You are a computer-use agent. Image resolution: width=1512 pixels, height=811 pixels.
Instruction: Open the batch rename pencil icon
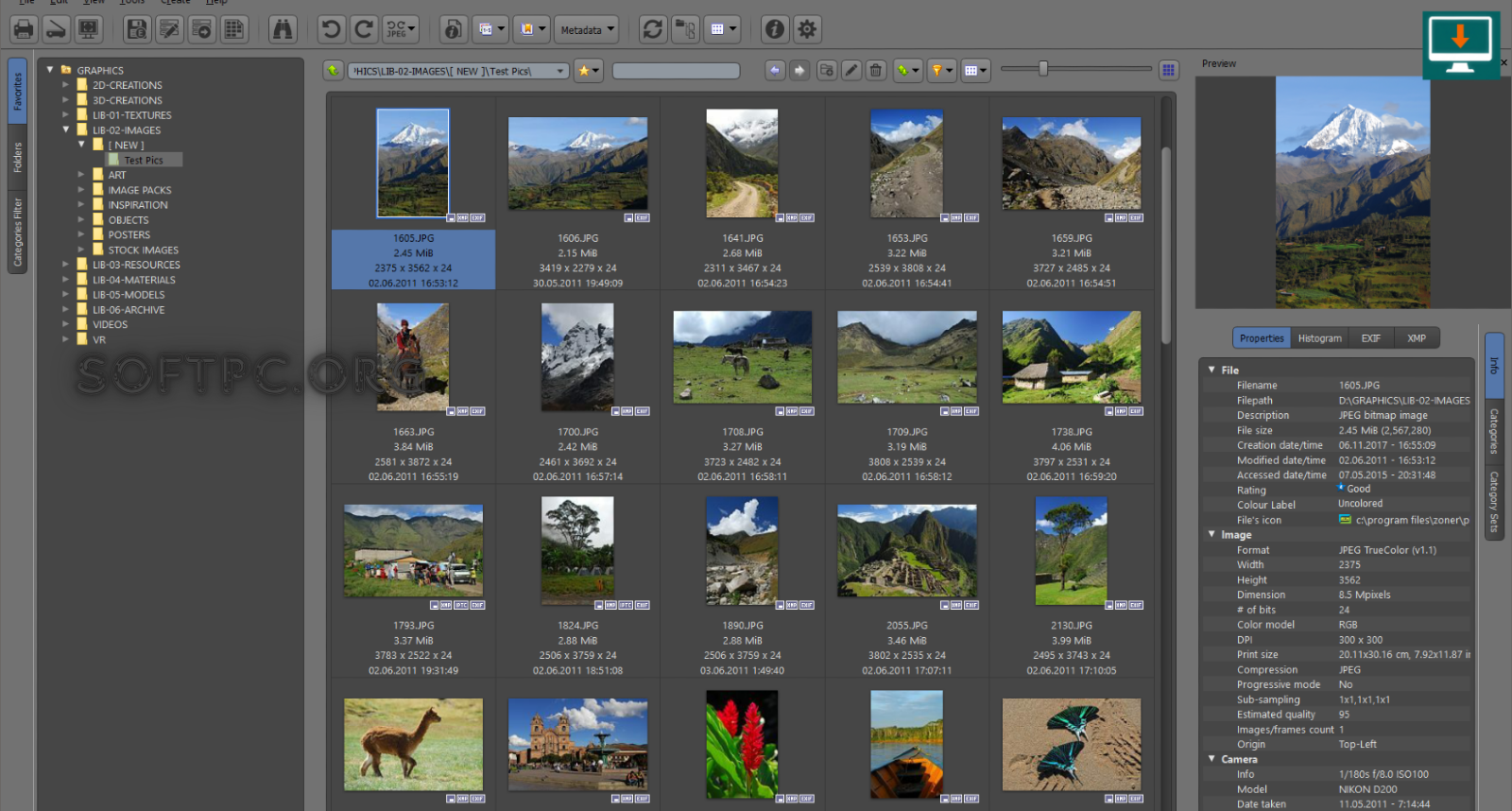(170, 29)
